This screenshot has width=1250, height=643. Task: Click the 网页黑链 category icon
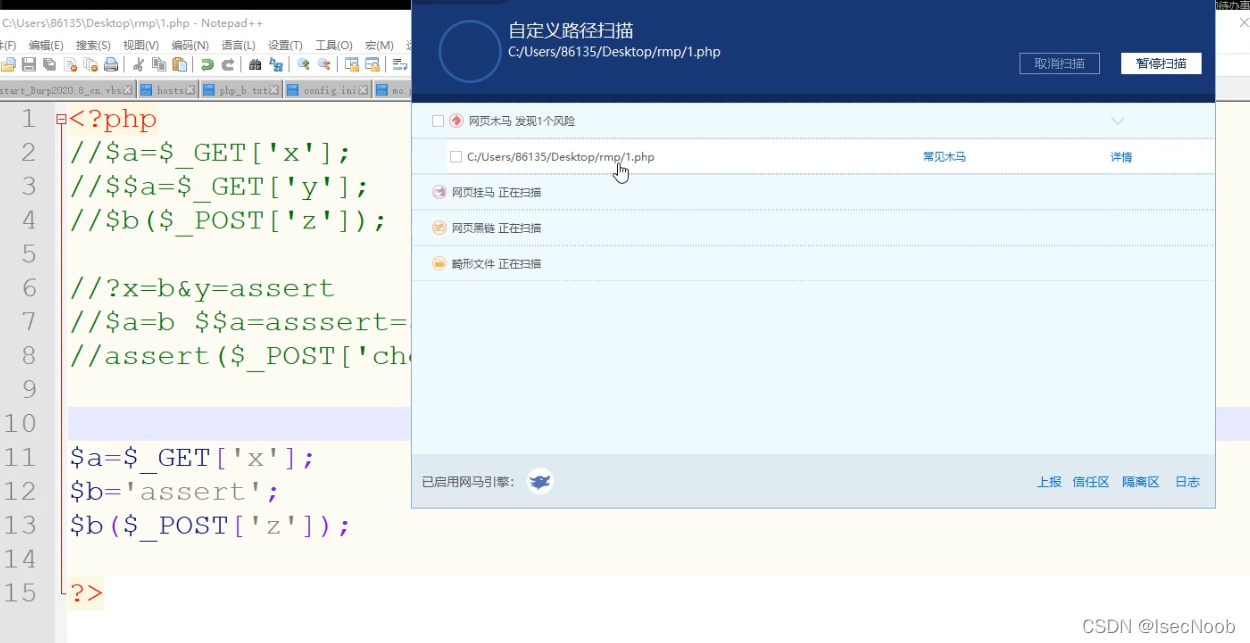(x=438, y=228)
